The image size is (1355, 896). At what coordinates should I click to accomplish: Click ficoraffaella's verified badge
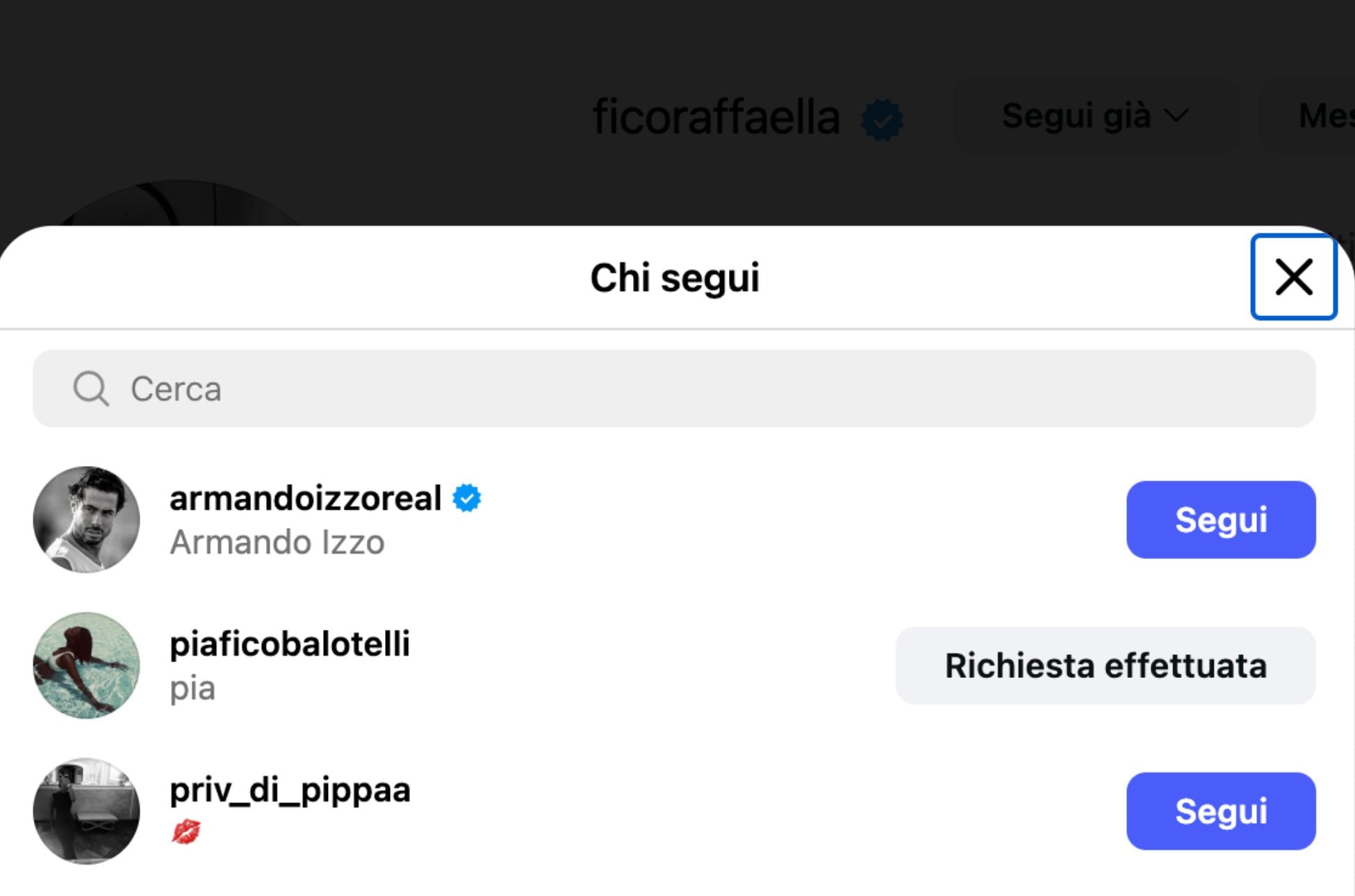click(882, 119)
